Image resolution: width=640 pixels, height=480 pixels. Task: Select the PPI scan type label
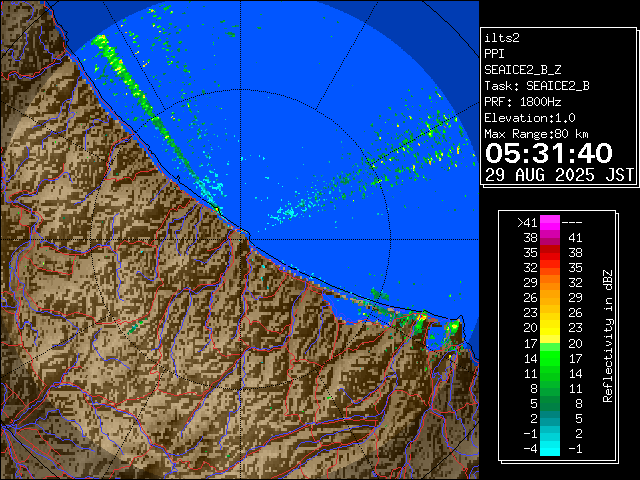(494, 53)
